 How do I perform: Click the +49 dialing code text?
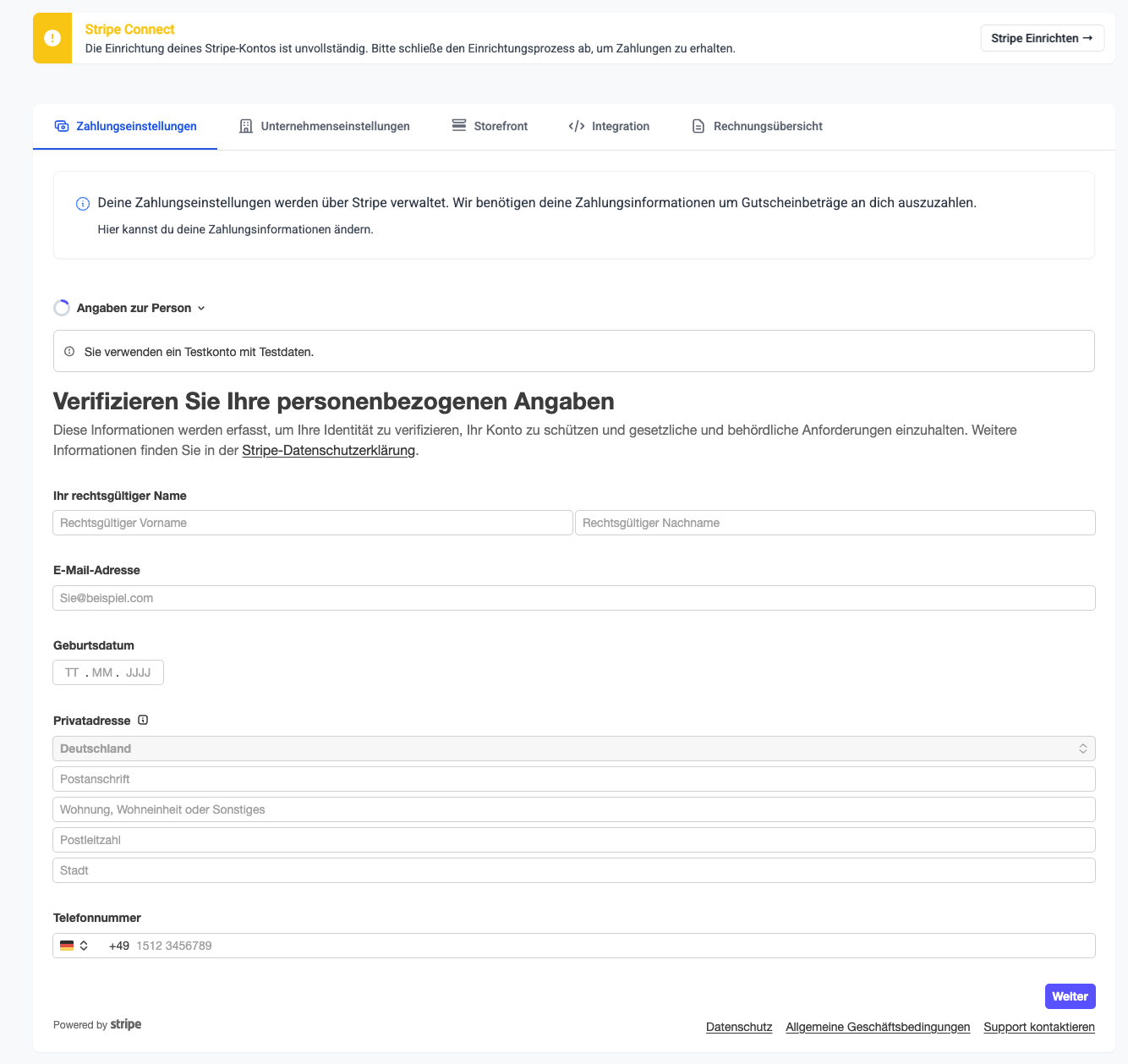click(x=119, y=946)
